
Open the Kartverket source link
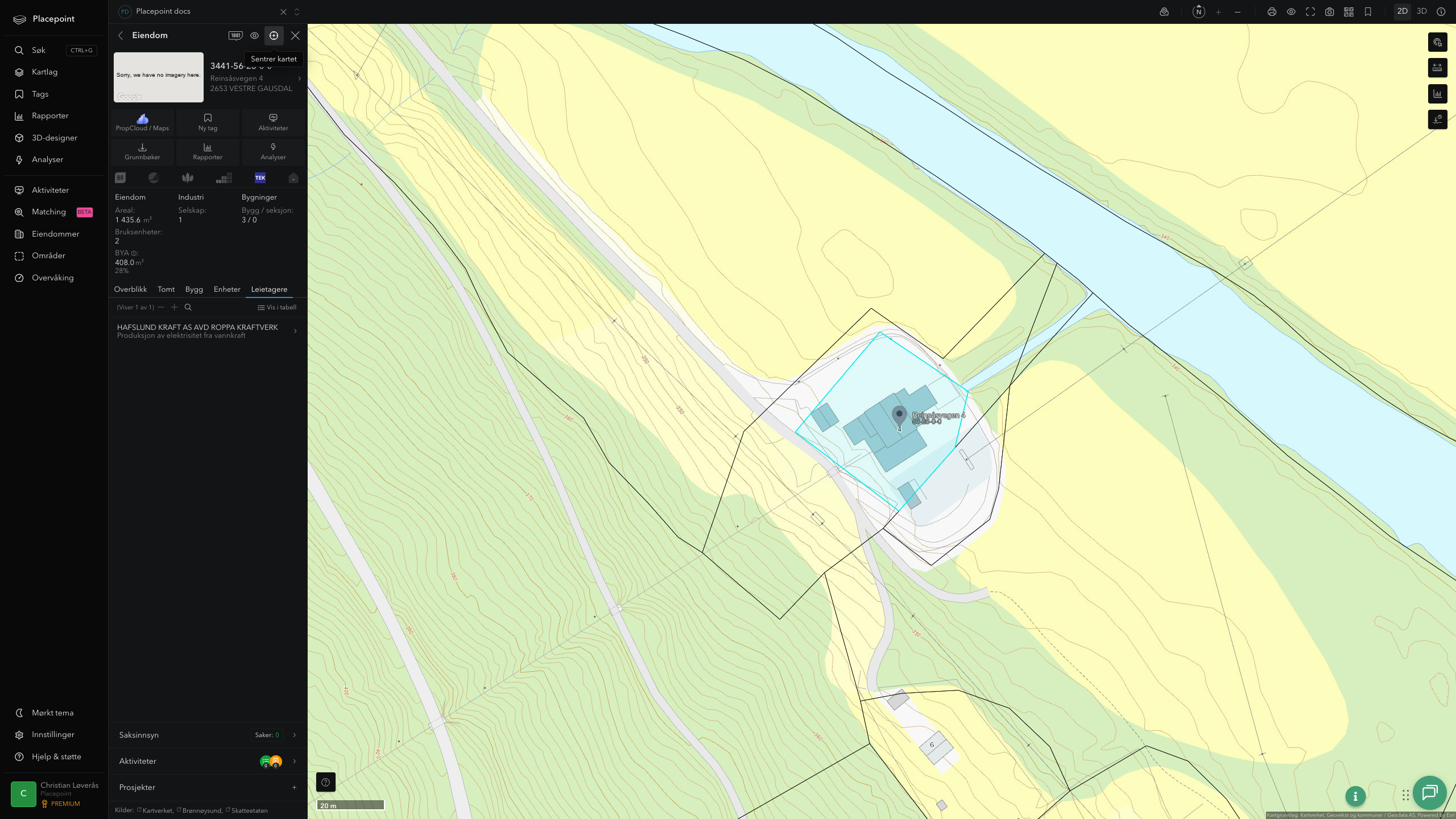(158, 810)
